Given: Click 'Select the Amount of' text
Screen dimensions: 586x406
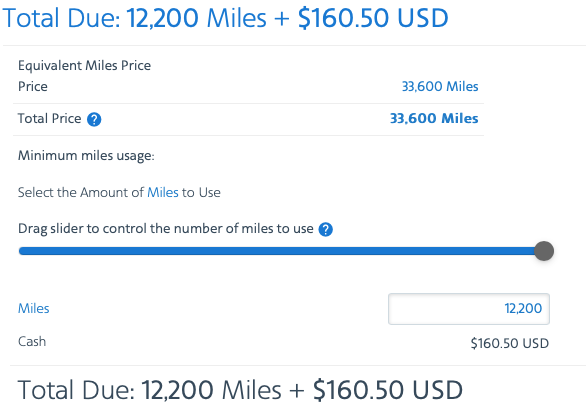Looking at the screenshot, I should 81,193.
